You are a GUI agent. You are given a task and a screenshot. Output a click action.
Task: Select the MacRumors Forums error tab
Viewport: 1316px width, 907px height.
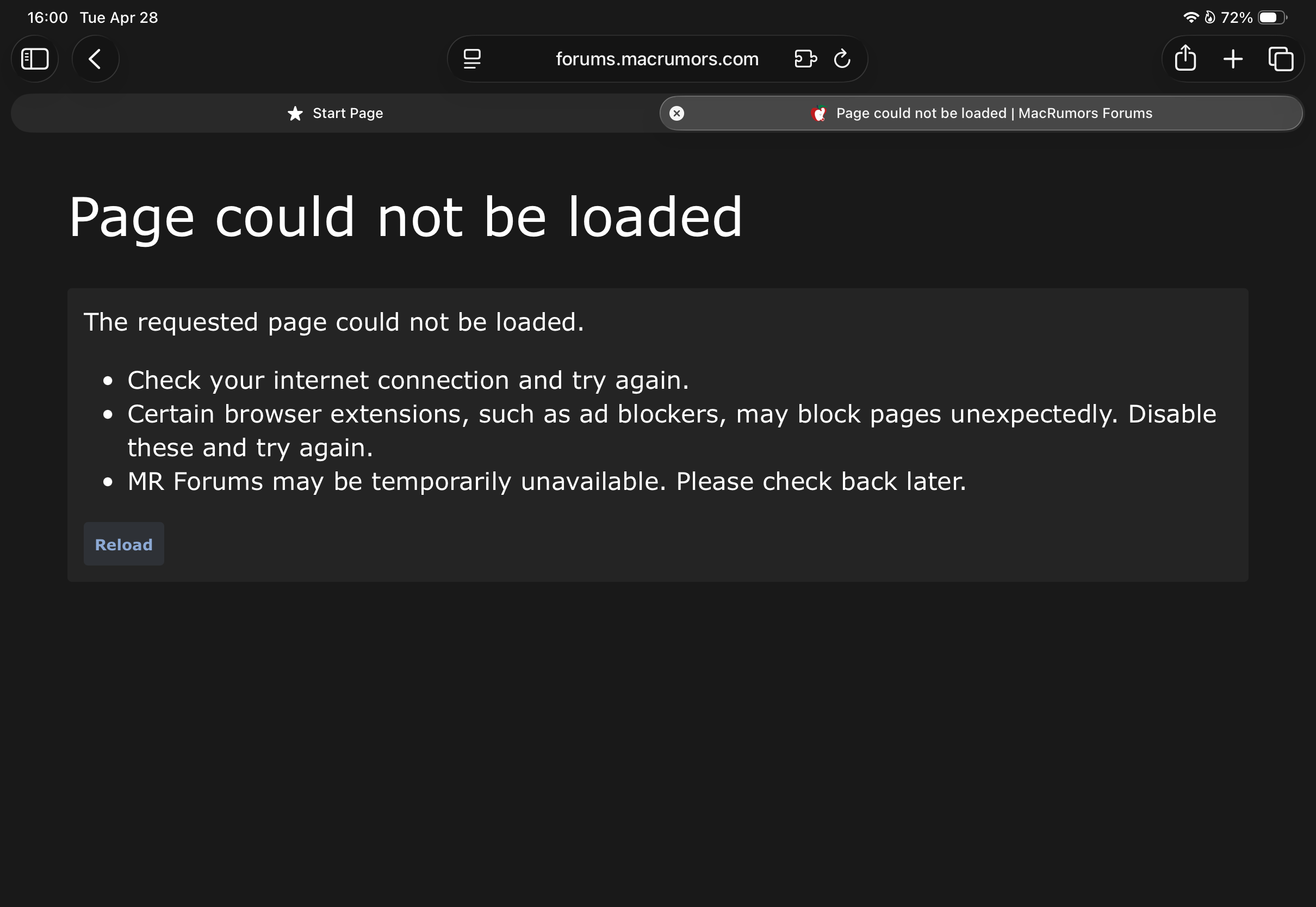[982, 113]
